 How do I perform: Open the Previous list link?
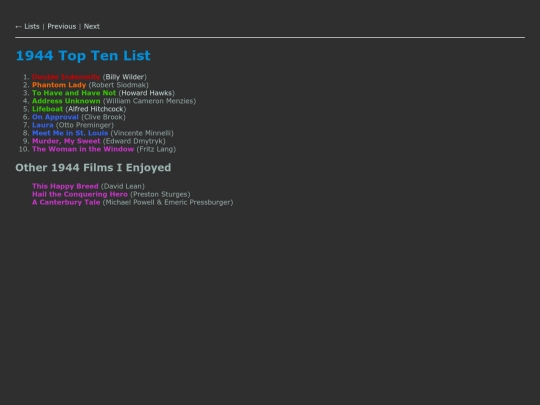click(x=62, y=27)
